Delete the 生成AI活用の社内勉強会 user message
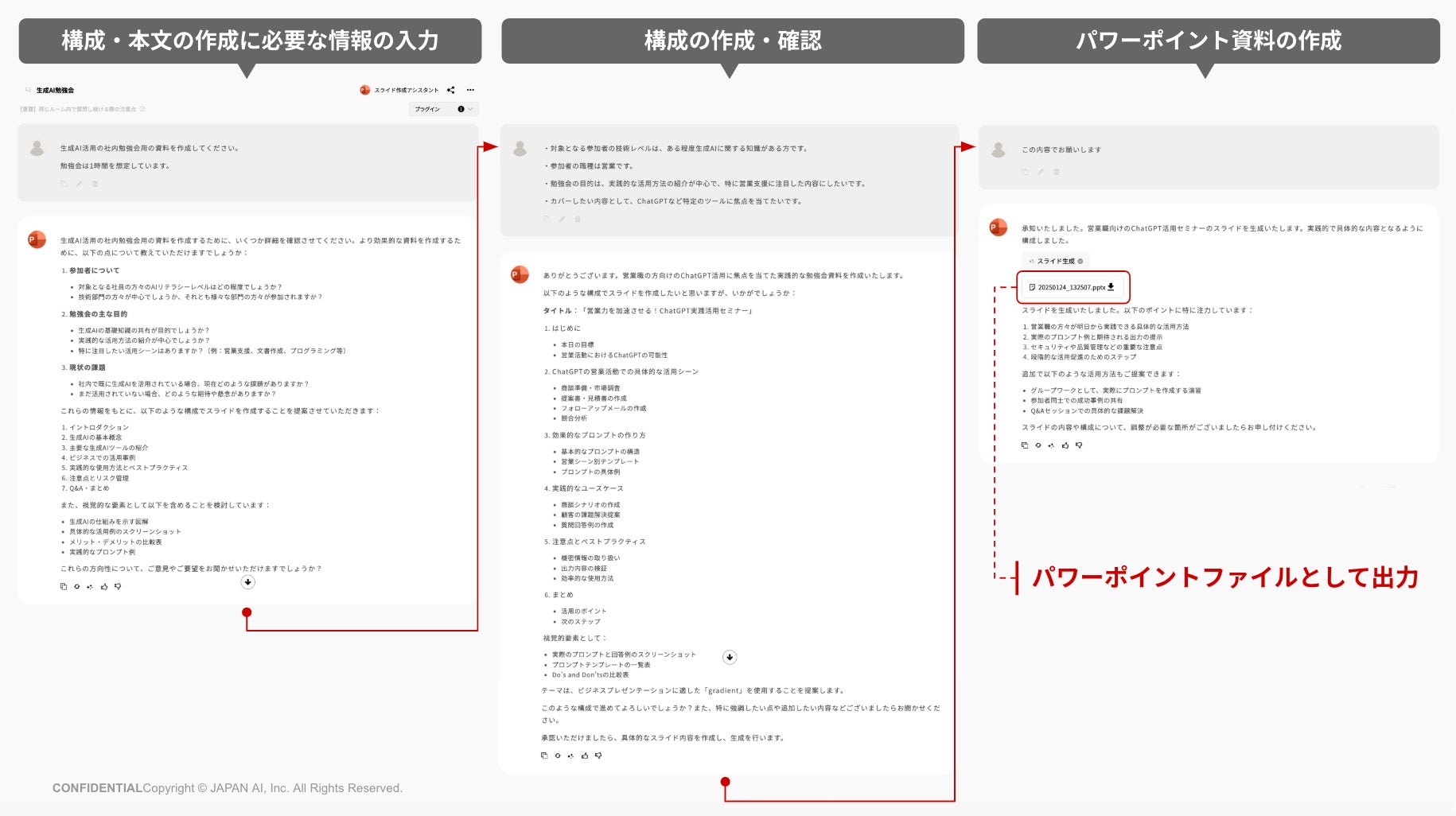This screenshot has height=816, width=1456. [95, 184]
